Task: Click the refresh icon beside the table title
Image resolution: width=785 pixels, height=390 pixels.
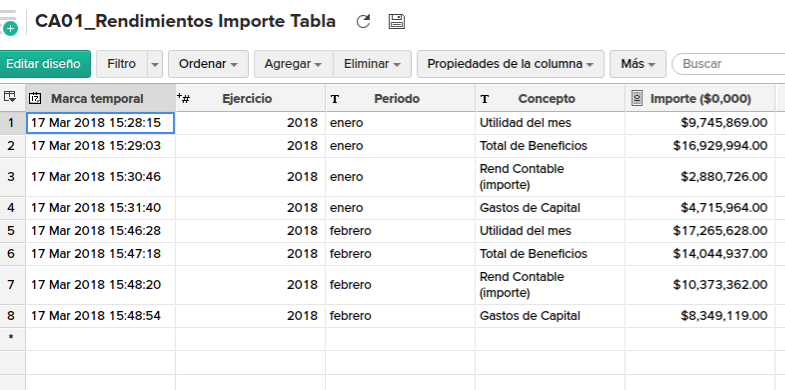Action: pyautogui.click(x=363, y=22)
